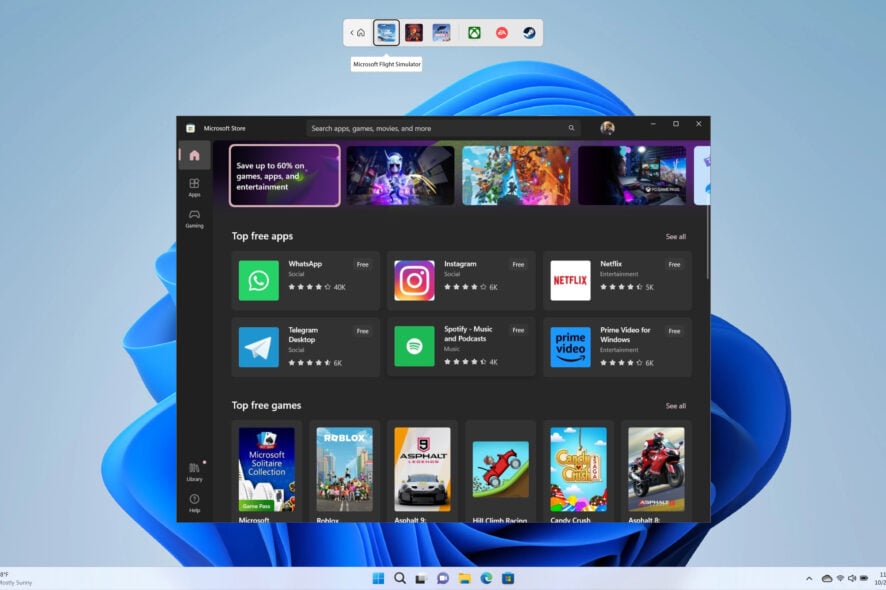
Task: Open File Explorer from the taskbar
Action: tap(464, 578)
